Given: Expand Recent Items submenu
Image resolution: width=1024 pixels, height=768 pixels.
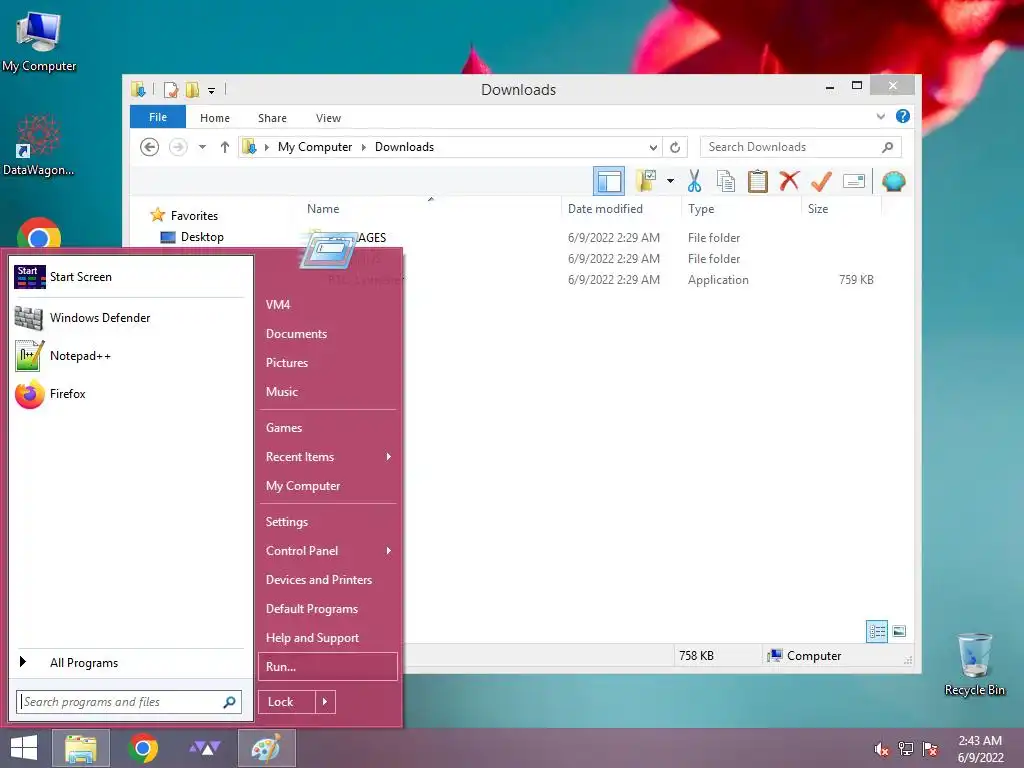Looking at the screenshot, I should pyautogui.click(x=327, y=456).
